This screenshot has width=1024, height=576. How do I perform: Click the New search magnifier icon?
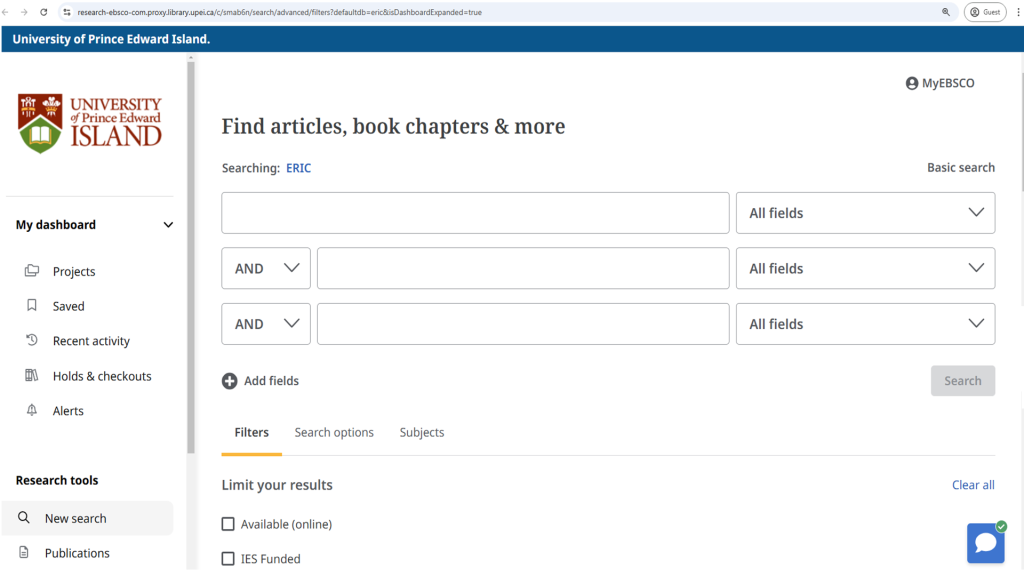pos(24,518)
